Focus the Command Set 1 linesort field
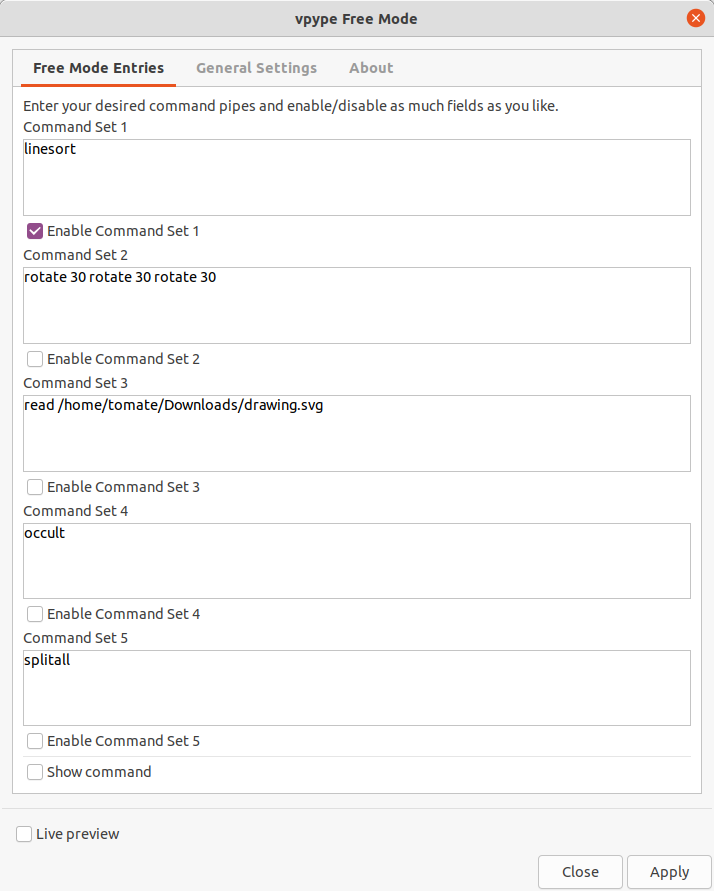714x891 pixels. (x=357, y=177)
